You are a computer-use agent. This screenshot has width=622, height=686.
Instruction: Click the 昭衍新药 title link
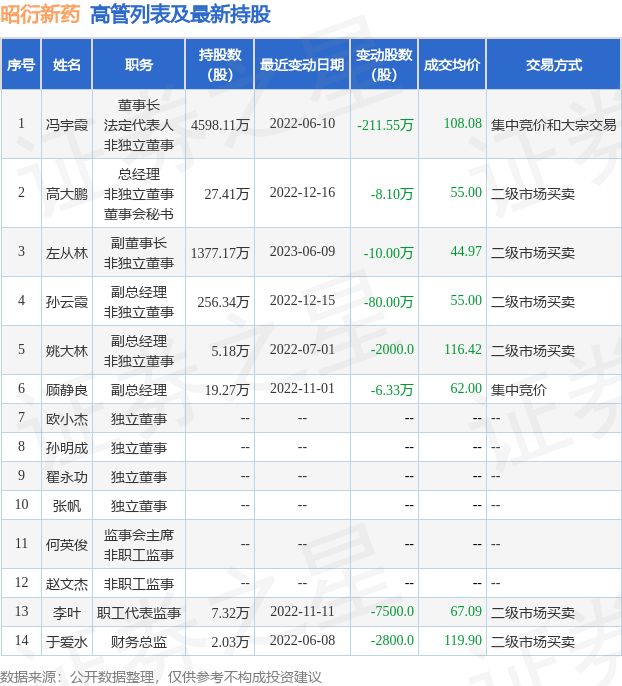click(x=41, y=14)
